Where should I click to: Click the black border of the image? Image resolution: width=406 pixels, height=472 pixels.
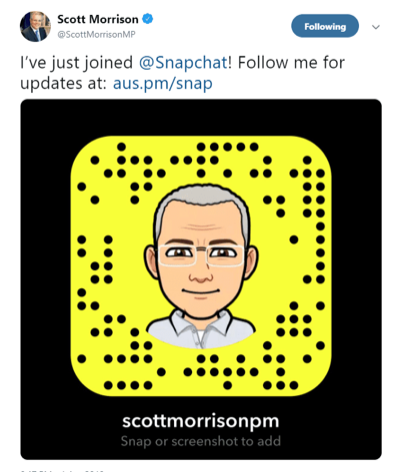pyautogui.click(x=45, y=279)
